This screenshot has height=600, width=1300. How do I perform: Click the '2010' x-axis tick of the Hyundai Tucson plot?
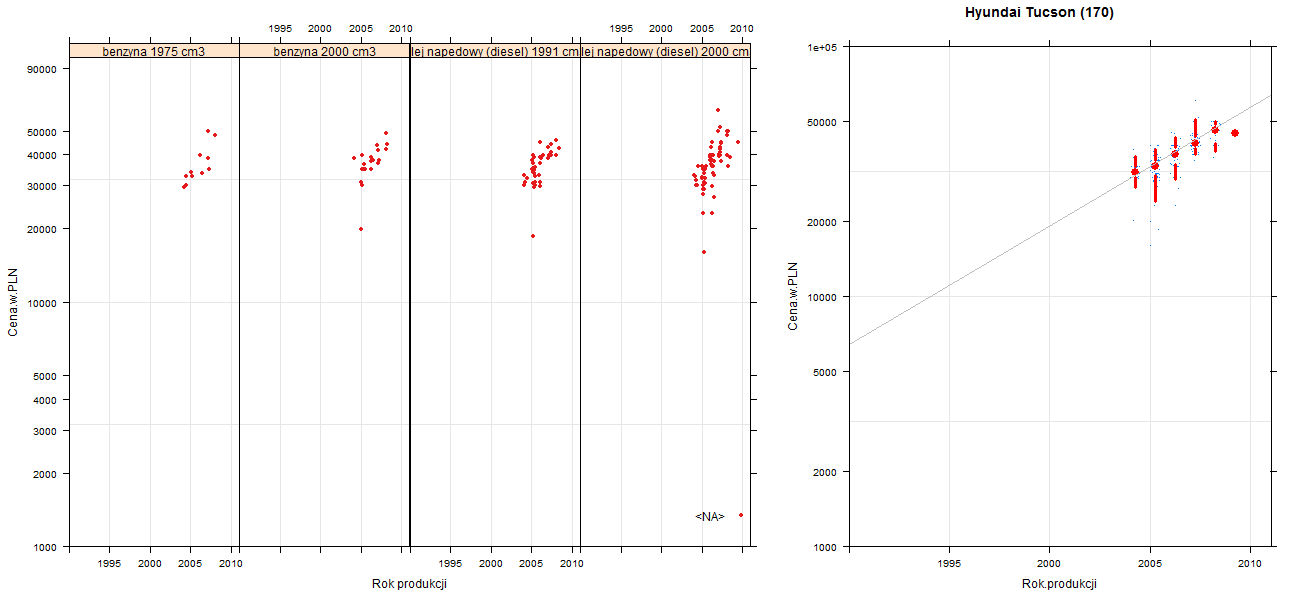pyautogui.click(x=1250, y=565)
